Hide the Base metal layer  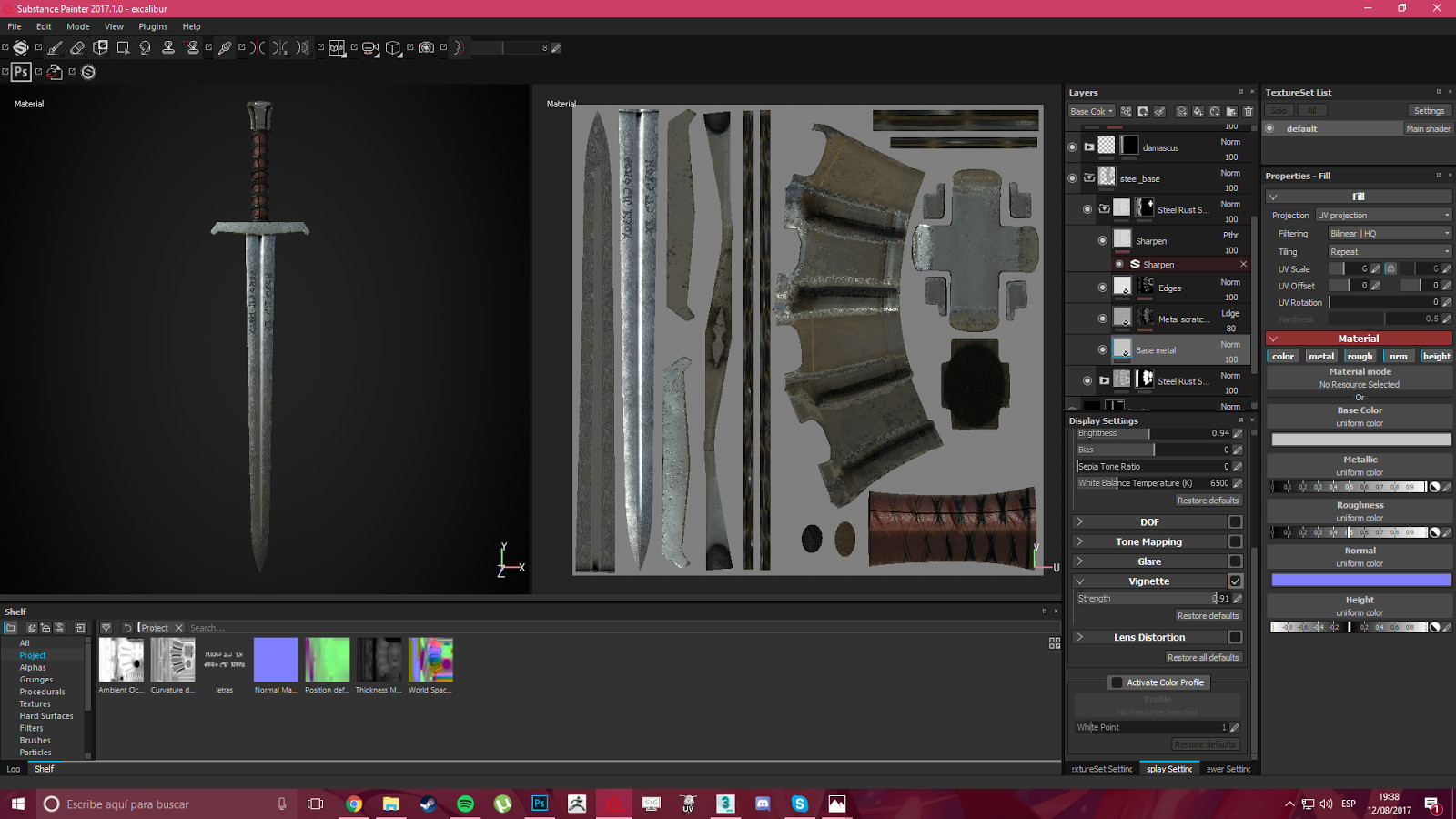point(1102,349)
